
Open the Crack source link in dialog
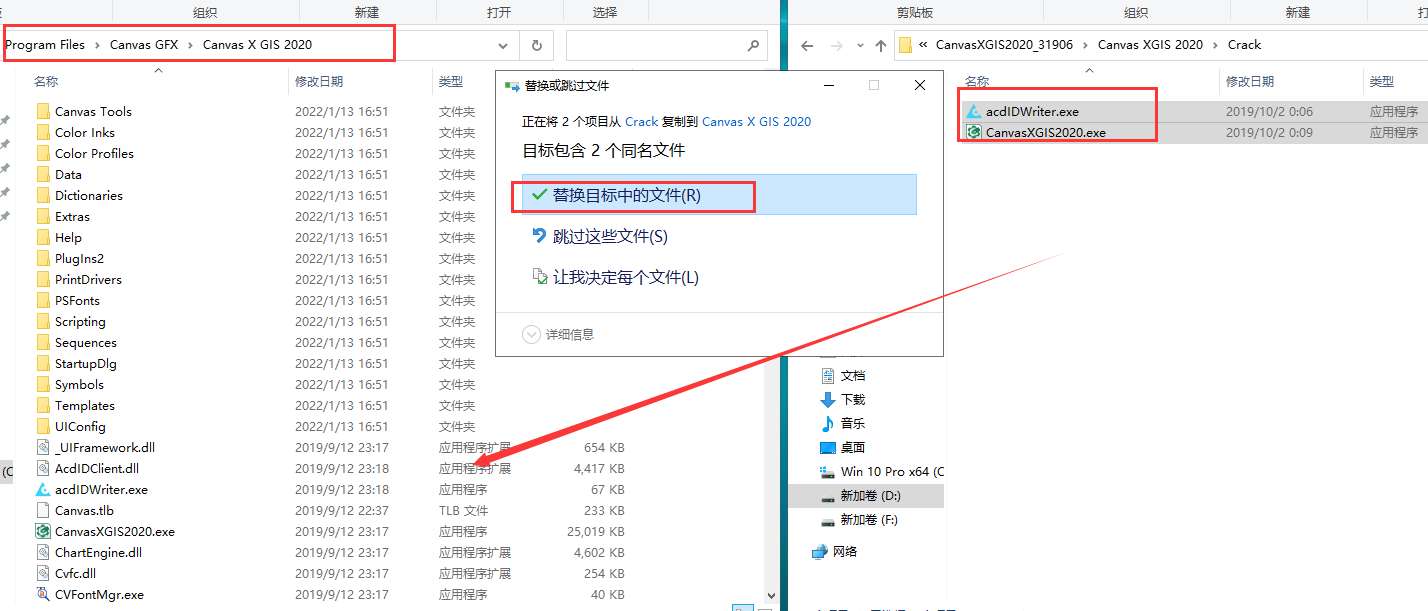coord(642,121)
